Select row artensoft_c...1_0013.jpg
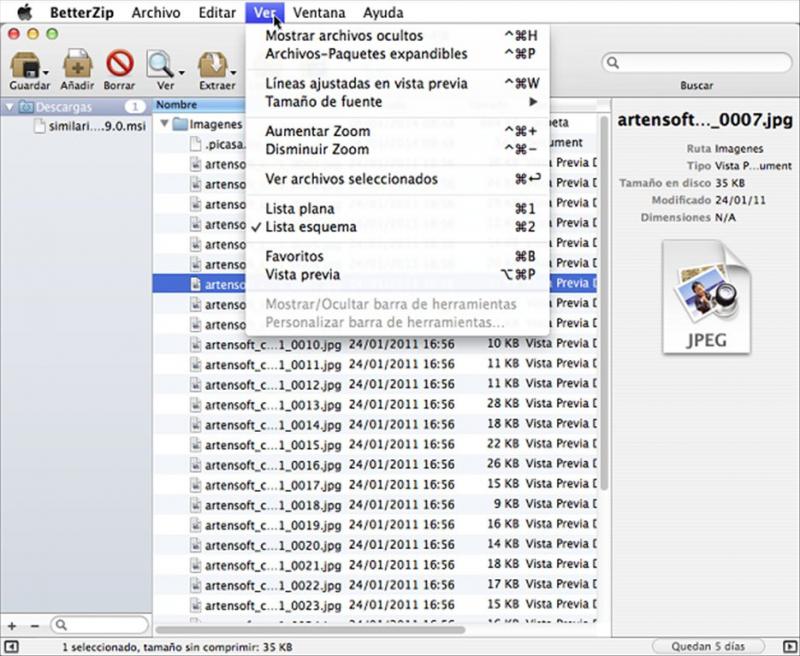The height and width of the screenshot is (656, 800). point(375,405)
